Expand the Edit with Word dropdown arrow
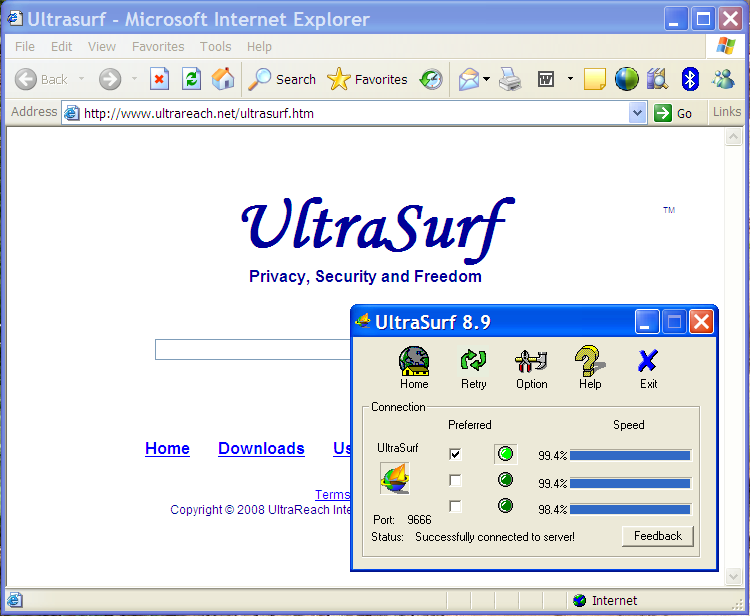Screen dimensions: 750x616 coord(570,79)
